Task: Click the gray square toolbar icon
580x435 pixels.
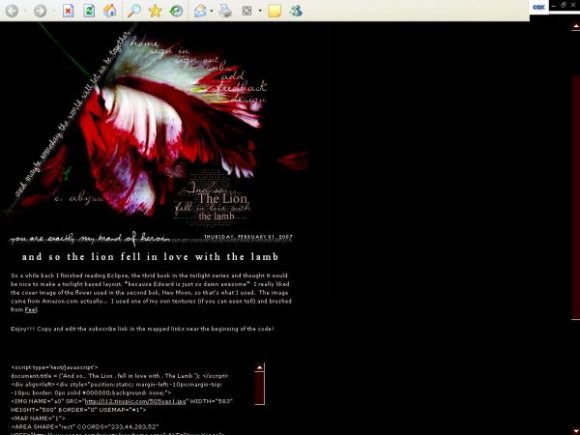Action: click(x=247, y=11)
